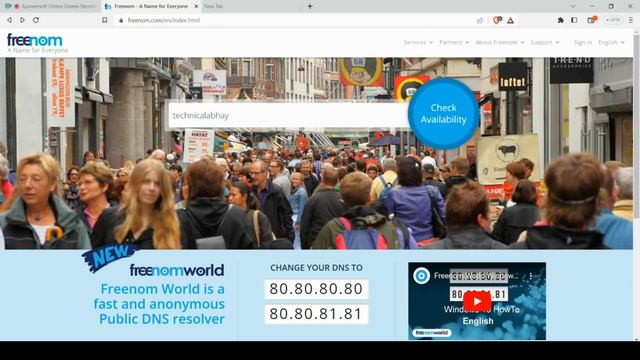
Task: Go forward to the next page
Action: 22,20
